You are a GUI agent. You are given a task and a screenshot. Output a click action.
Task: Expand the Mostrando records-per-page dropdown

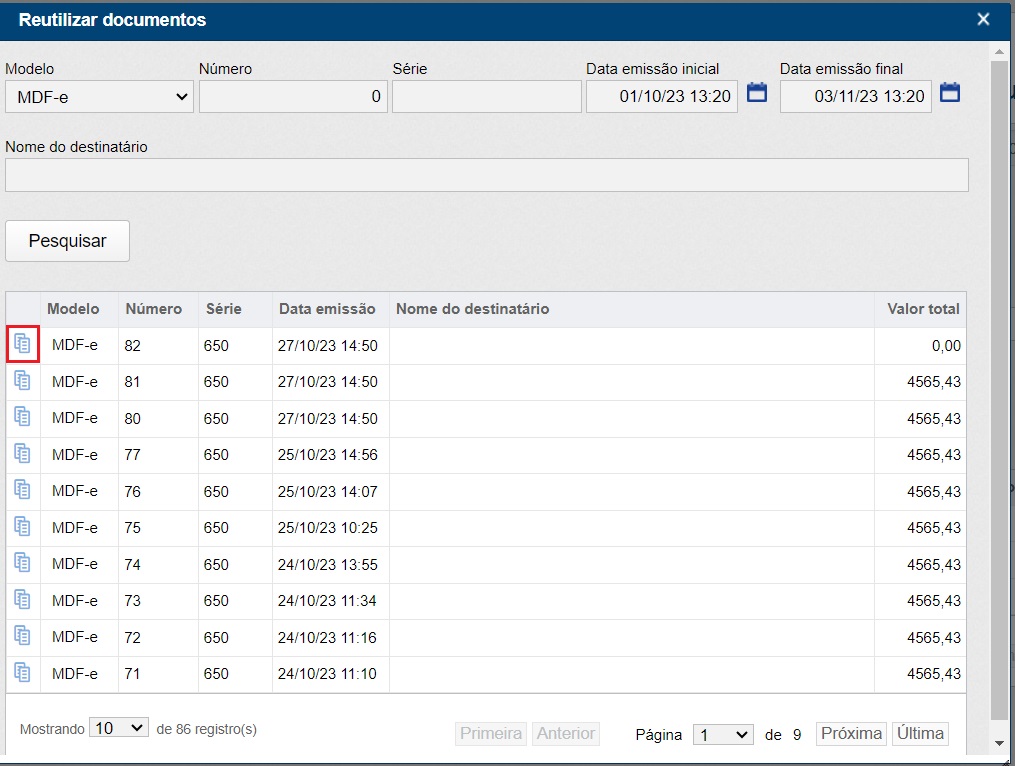tap(118, 728)
